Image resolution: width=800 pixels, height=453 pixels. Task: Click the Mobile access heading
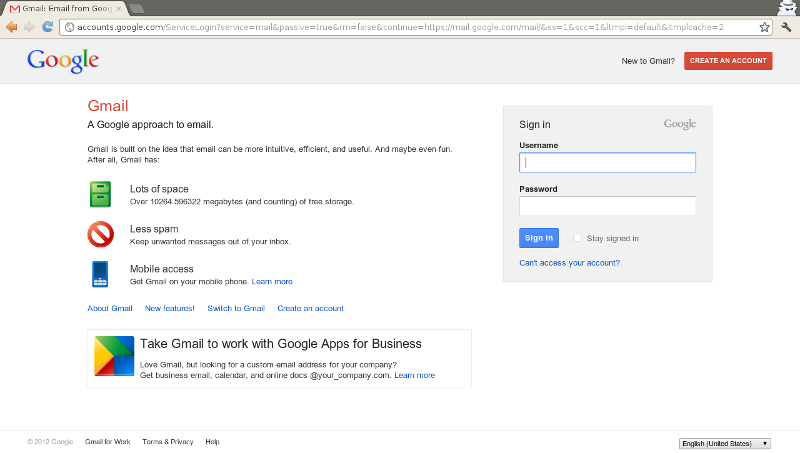coord(161,269)
